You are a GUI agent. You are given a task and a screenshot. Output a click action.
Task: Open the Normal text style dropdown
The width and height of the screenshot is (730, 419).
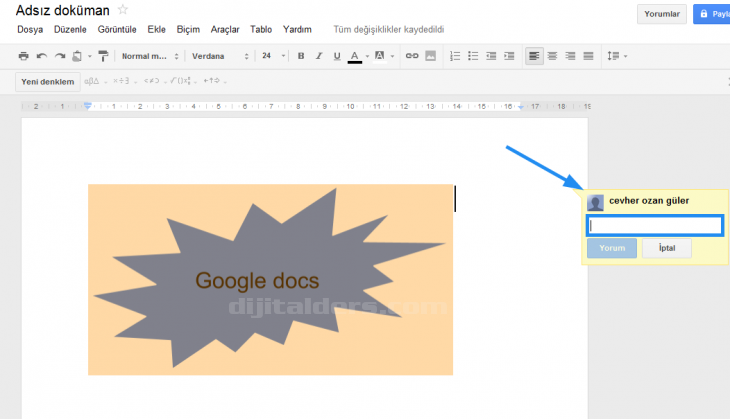[x=150, y=56]
